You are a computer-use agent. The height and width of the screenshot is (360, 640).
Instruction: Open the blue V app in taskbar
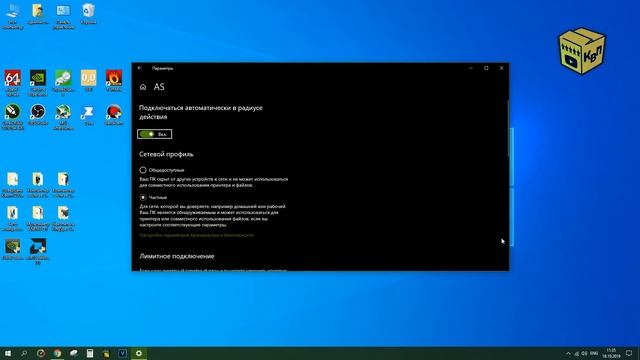pyautogui.click(x=122, y=353)
